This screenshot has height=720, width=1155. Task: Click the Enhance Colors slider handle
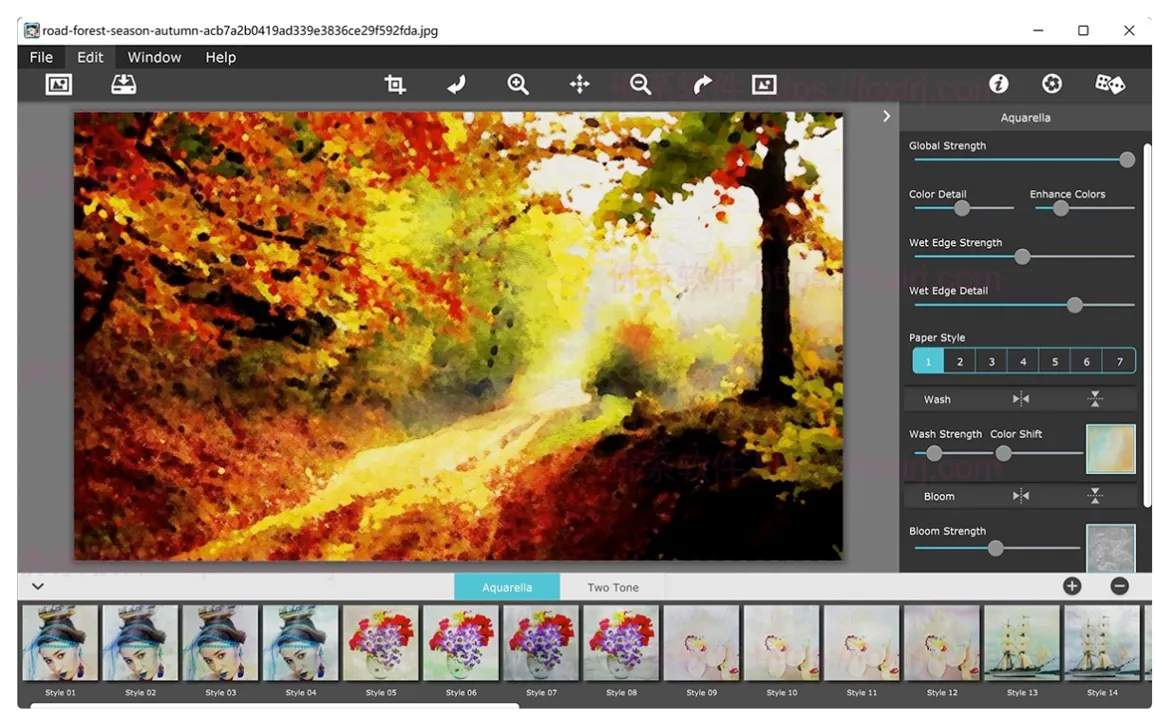(x=1061, y=209)
